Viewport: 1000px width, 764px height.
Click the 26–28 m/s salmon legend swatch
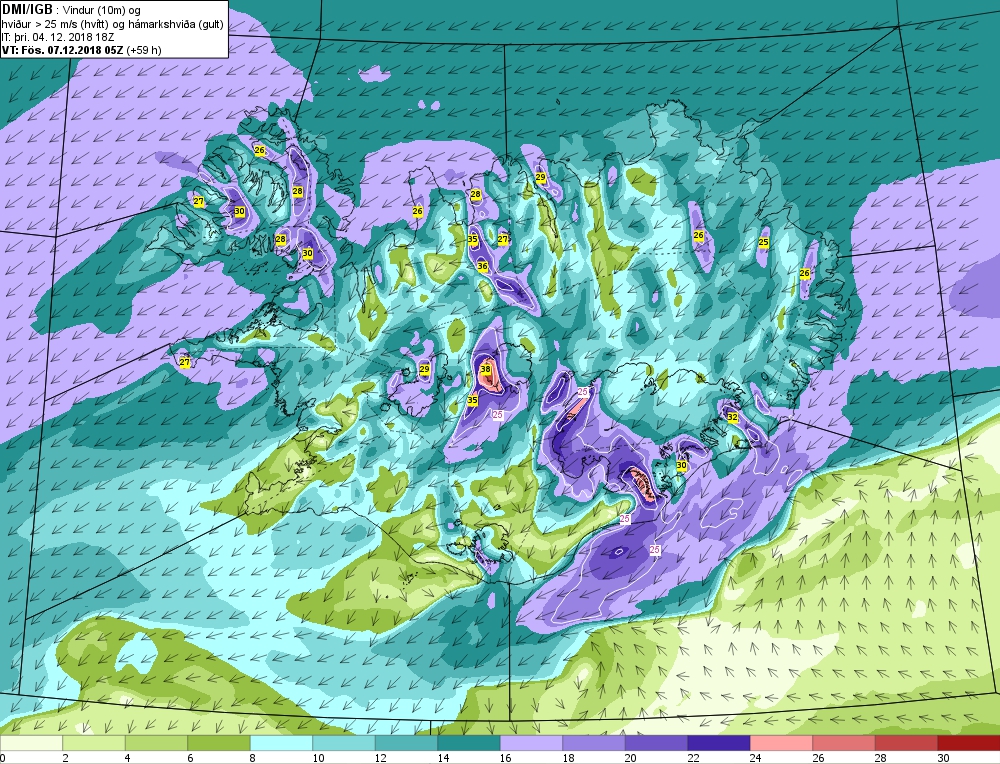tap(844, 743)
